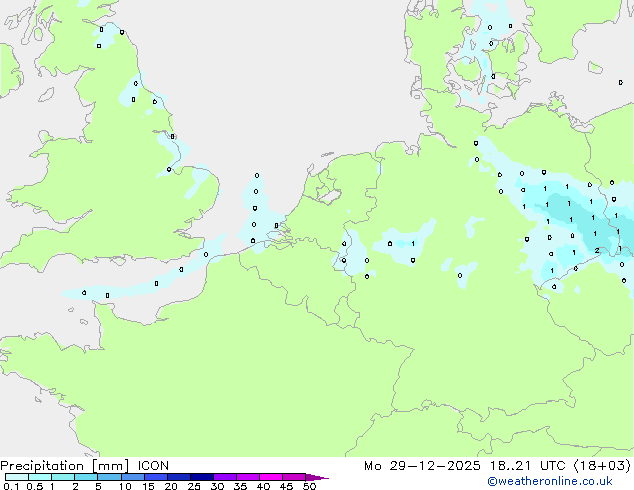Click the 0.1 legend scale label
The height and width of the screenshot is (490, 634).
[10, 487]
